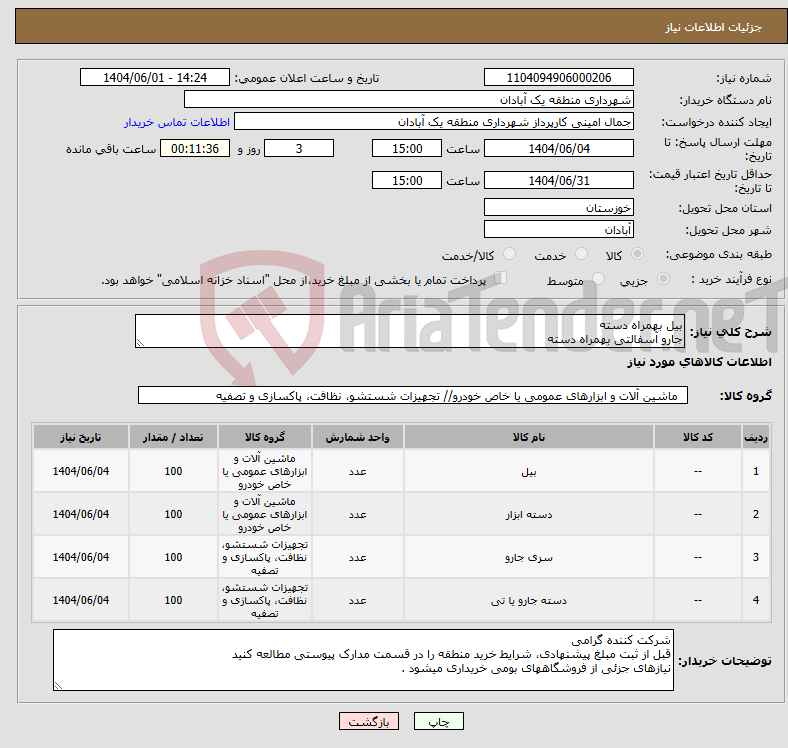Click the resize handle of the description textarea
788x748 pixels.
point(140,343)
